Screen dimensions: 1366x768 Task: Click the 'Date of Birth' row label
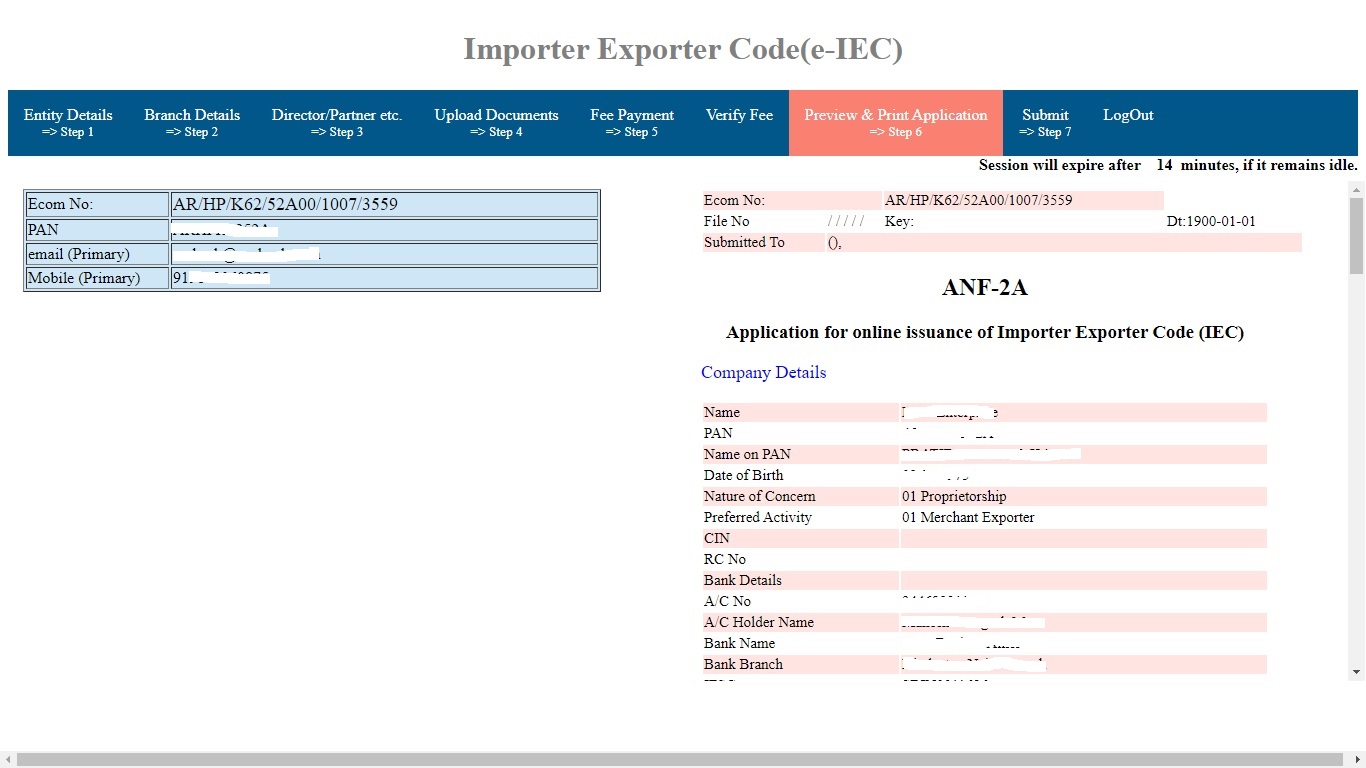tap(743, 475)
